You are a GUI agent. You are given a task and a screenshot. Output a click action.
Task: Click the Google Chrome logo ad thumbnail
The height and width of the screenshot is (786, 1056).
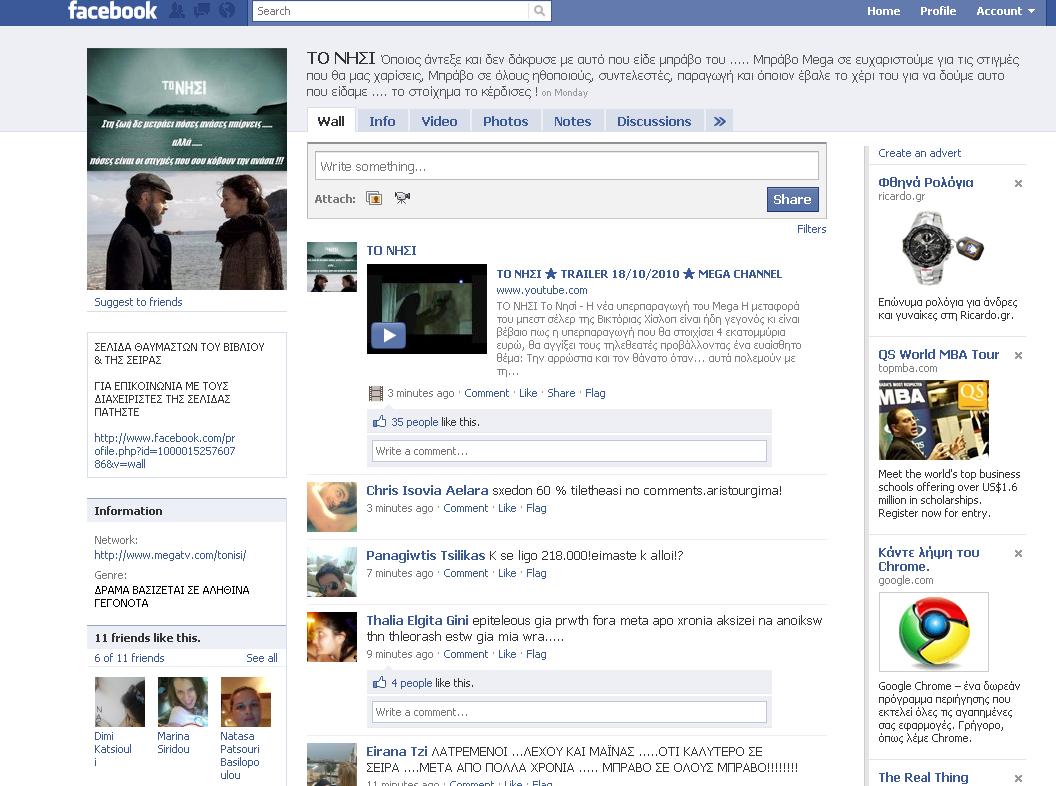[933, 632]
